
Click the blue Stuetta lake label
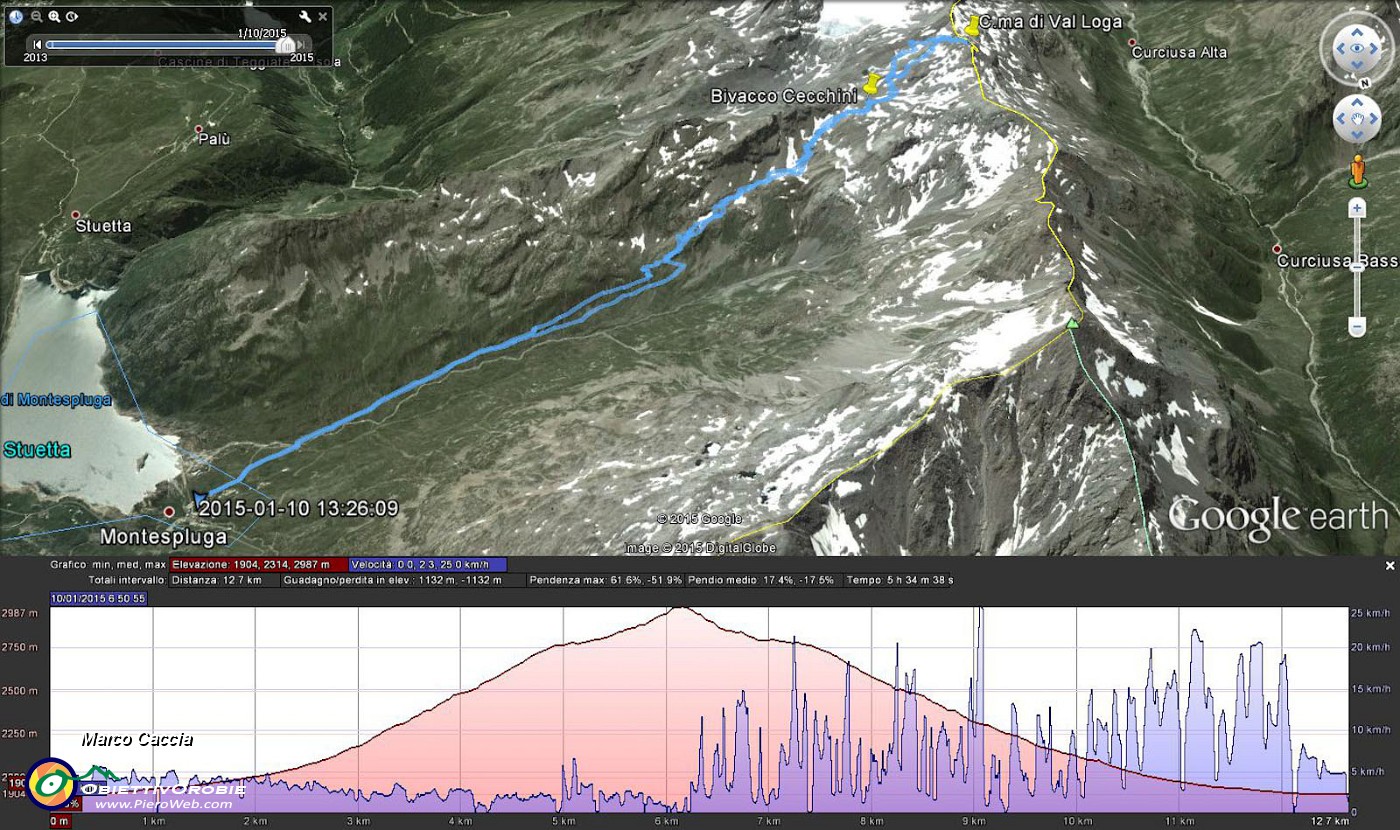point(37,450)
